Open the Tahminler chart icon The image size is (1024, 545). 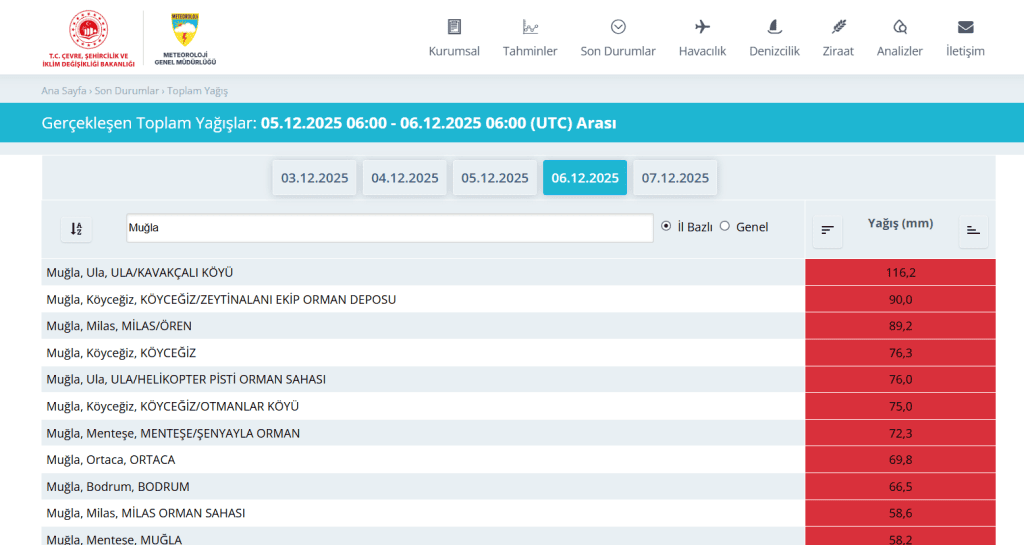[x=530, y=27]
